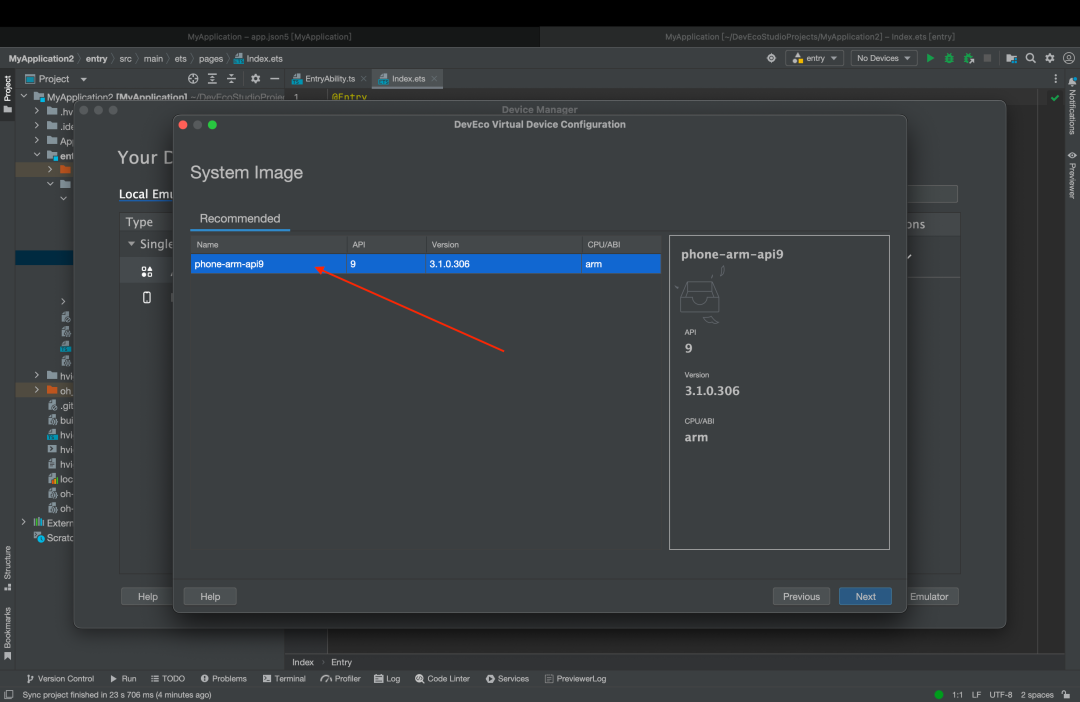Viewport: 1080px width, 702px height.
Task: Expand External Libraries node
Action: [x=24, y=522]
